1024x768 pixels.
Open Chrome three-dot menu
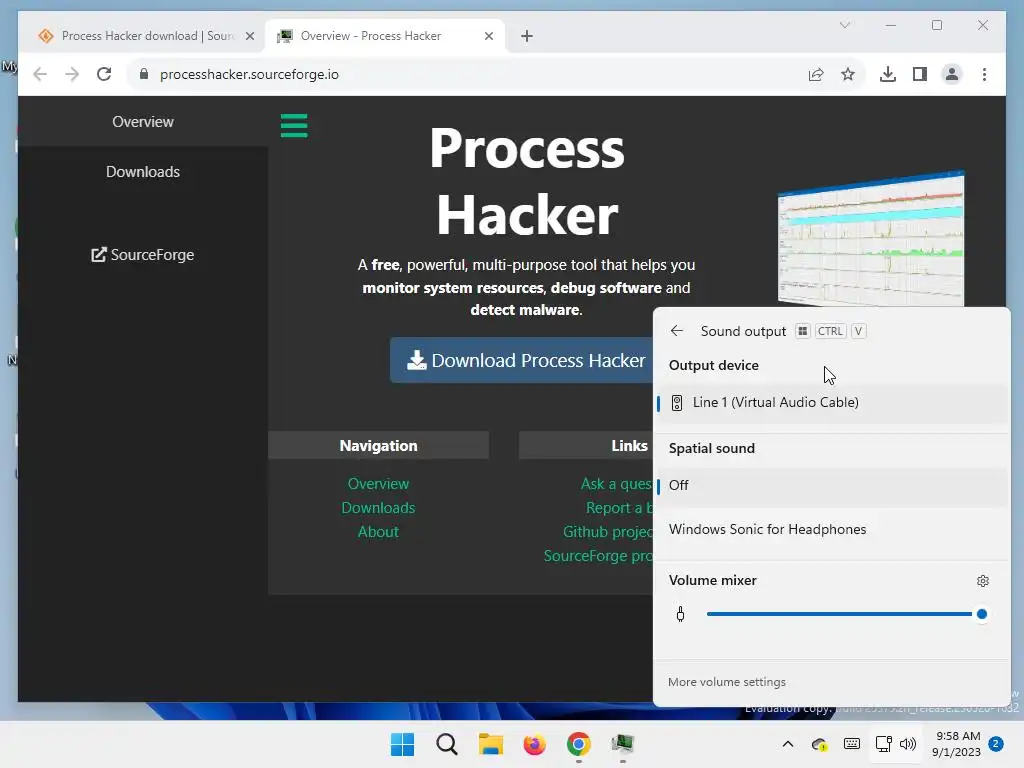point(984,74)
